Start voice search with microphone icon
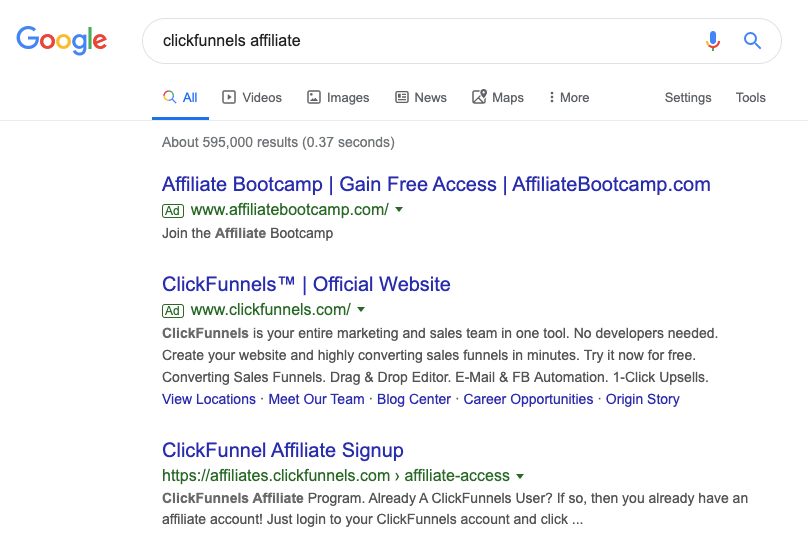The height and width of the screenshot is (549, 808). (713, 40)
